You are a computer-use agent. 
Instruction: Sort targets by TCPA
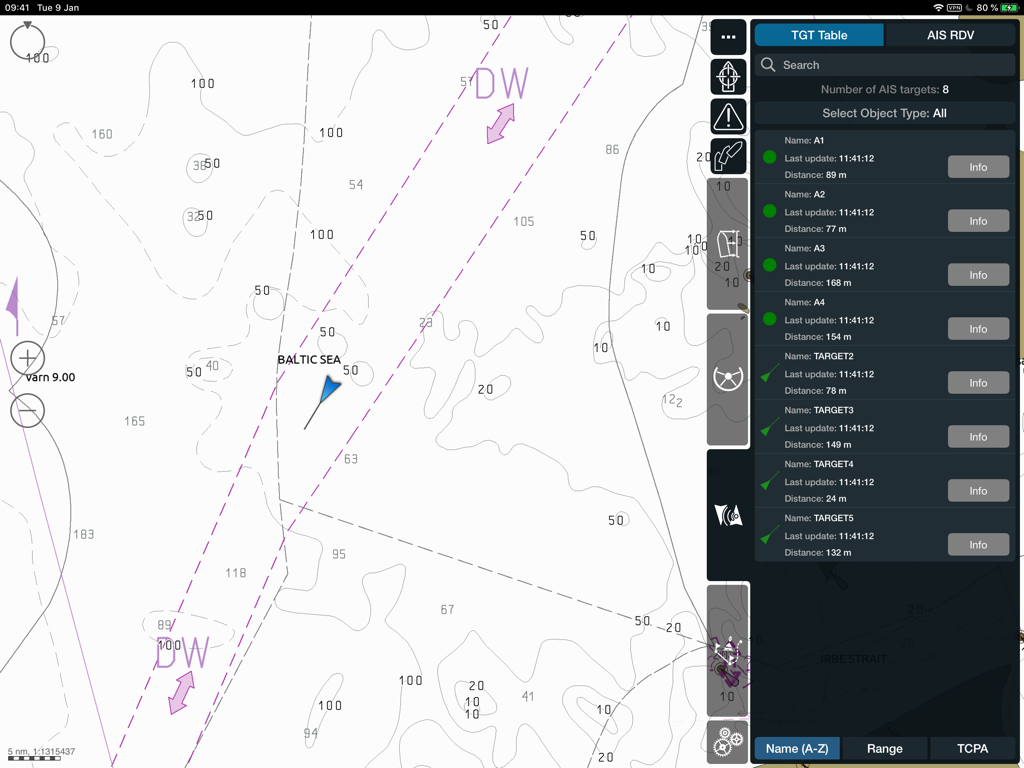coord(971,748)
